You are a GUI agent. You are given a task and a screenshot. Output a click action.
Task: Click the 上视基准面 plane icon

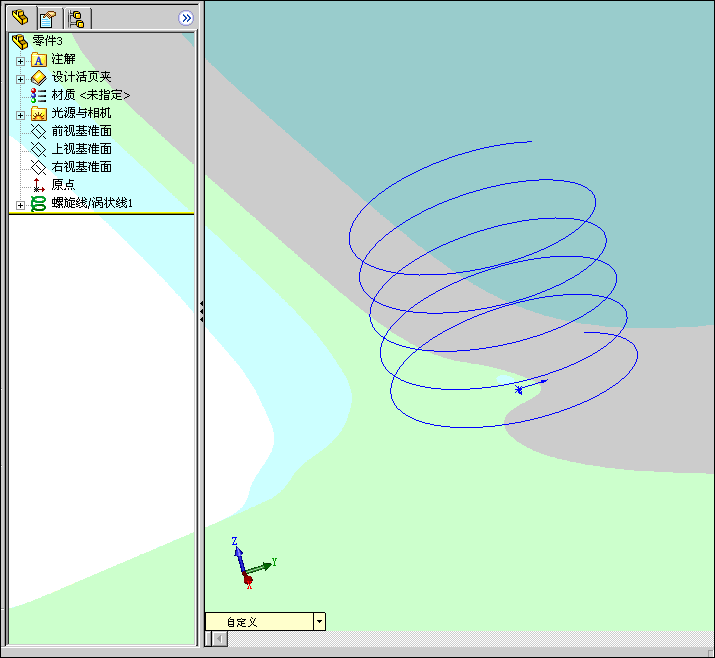tap(39, 149)
